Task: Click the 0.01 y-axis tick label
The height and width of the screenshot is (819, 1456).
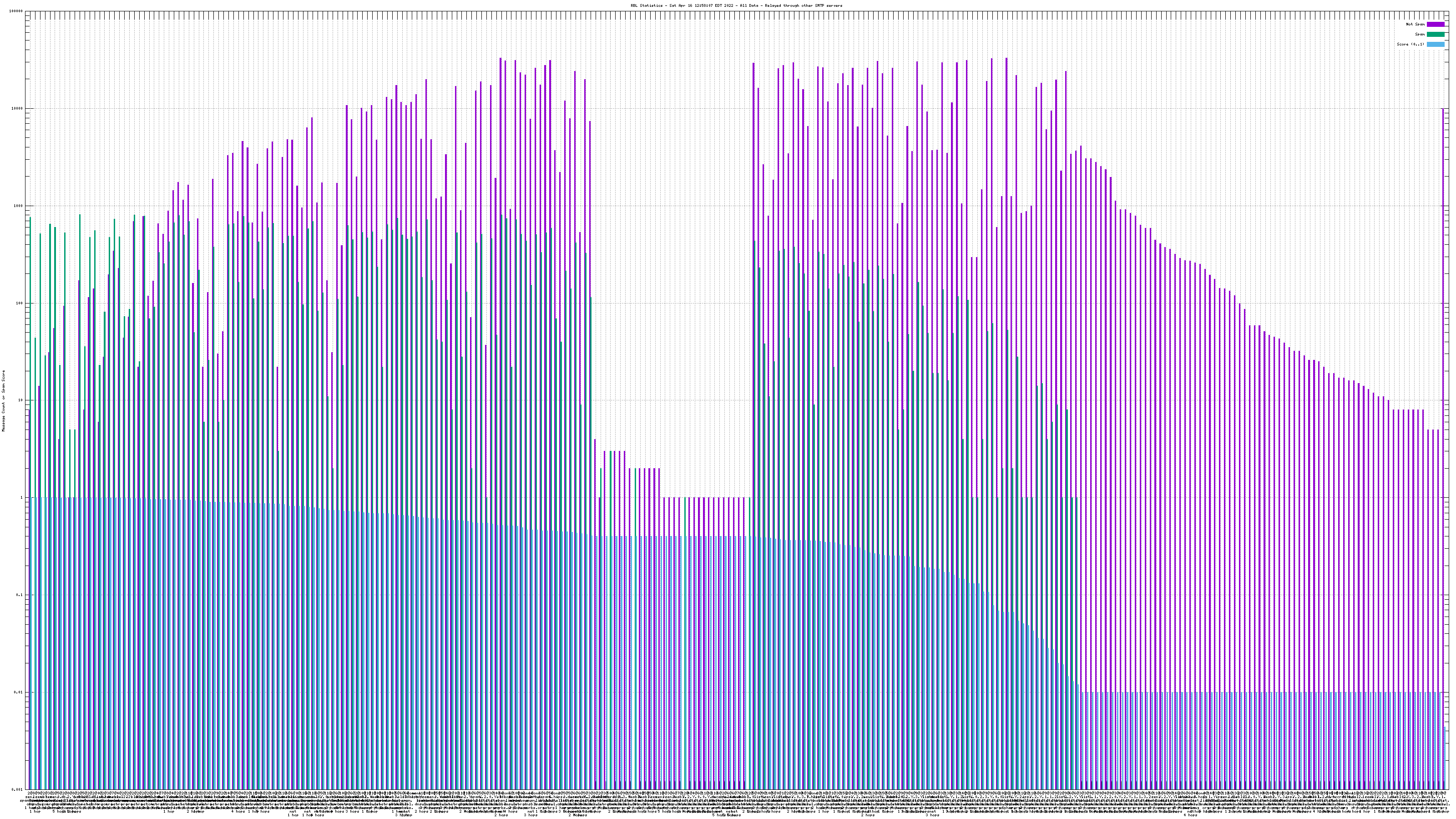Action: coord(18,692)
